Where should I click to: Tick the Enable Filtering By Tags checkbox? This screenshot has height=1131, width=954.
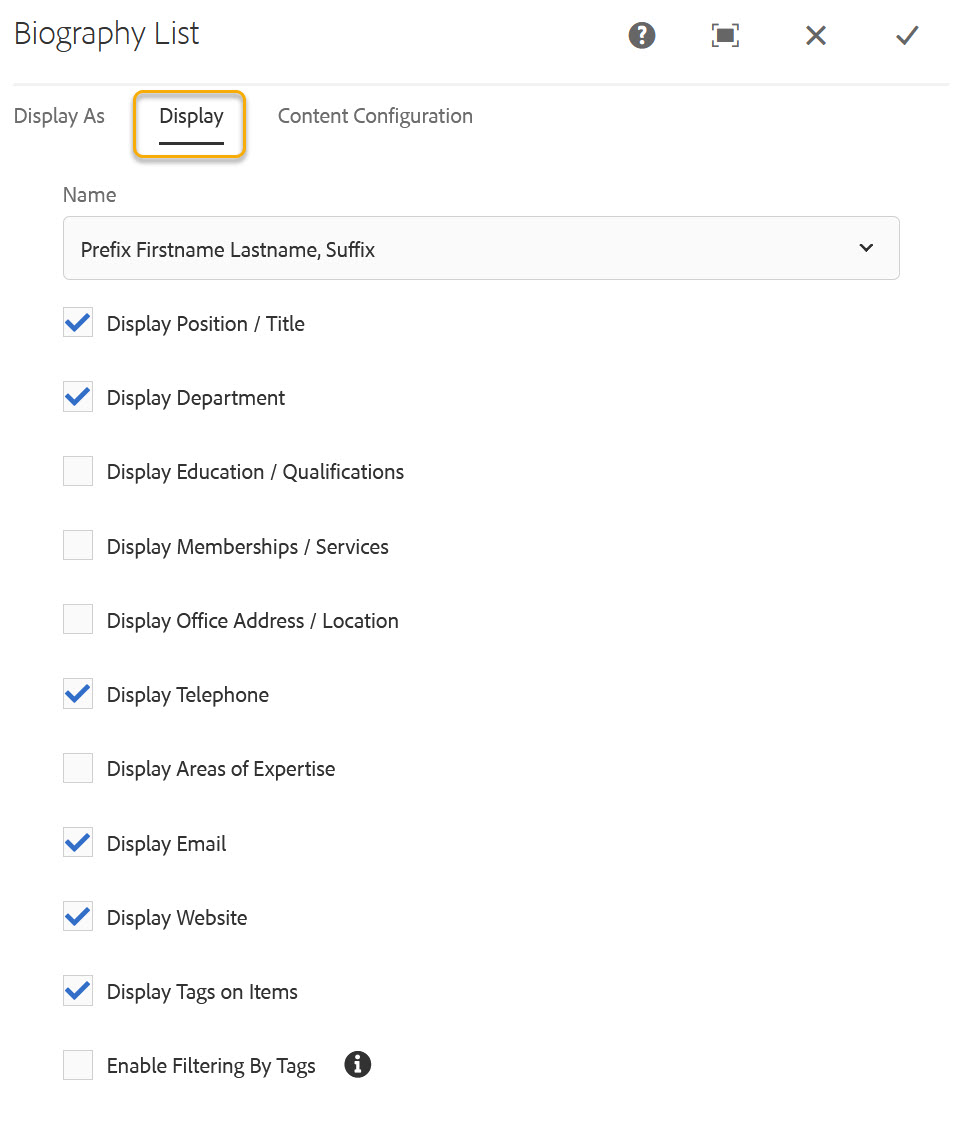78,1066
